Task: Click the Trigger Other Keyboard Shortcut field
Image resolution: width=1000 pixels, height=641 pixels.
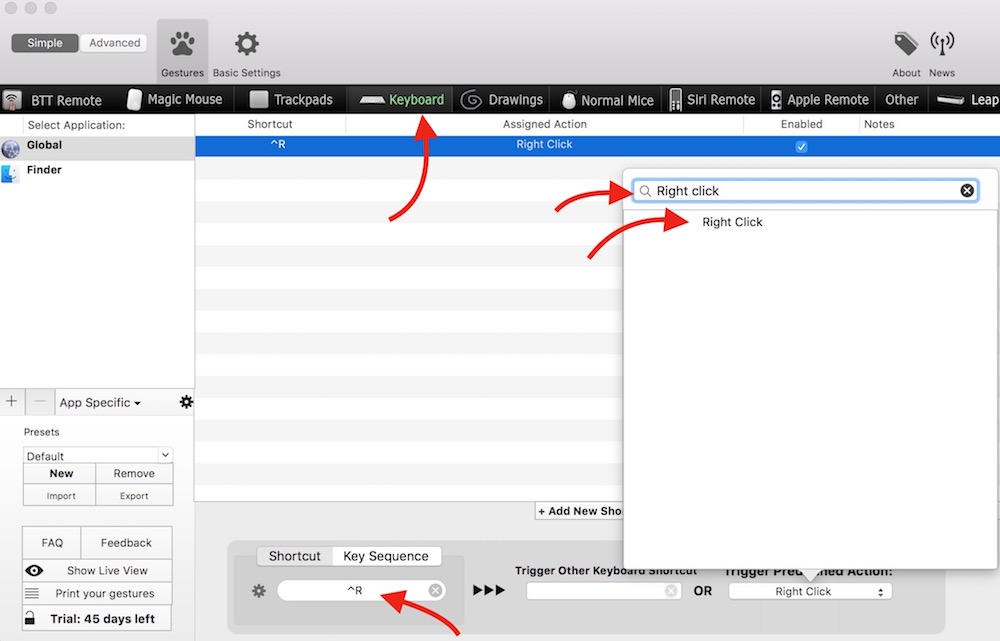Action: (x=597, y=591)
